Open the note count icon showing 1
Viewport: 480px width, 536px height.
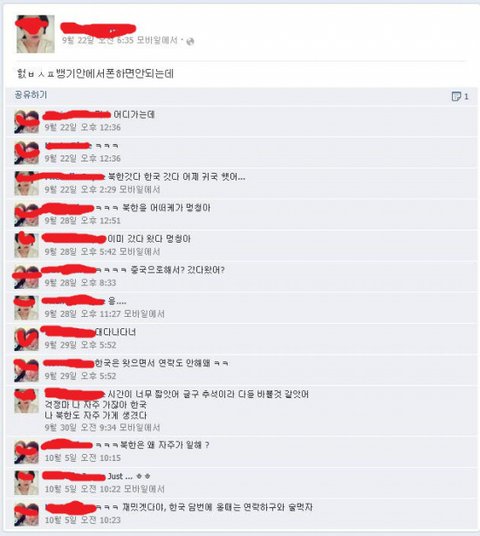(x=460, y=96)
